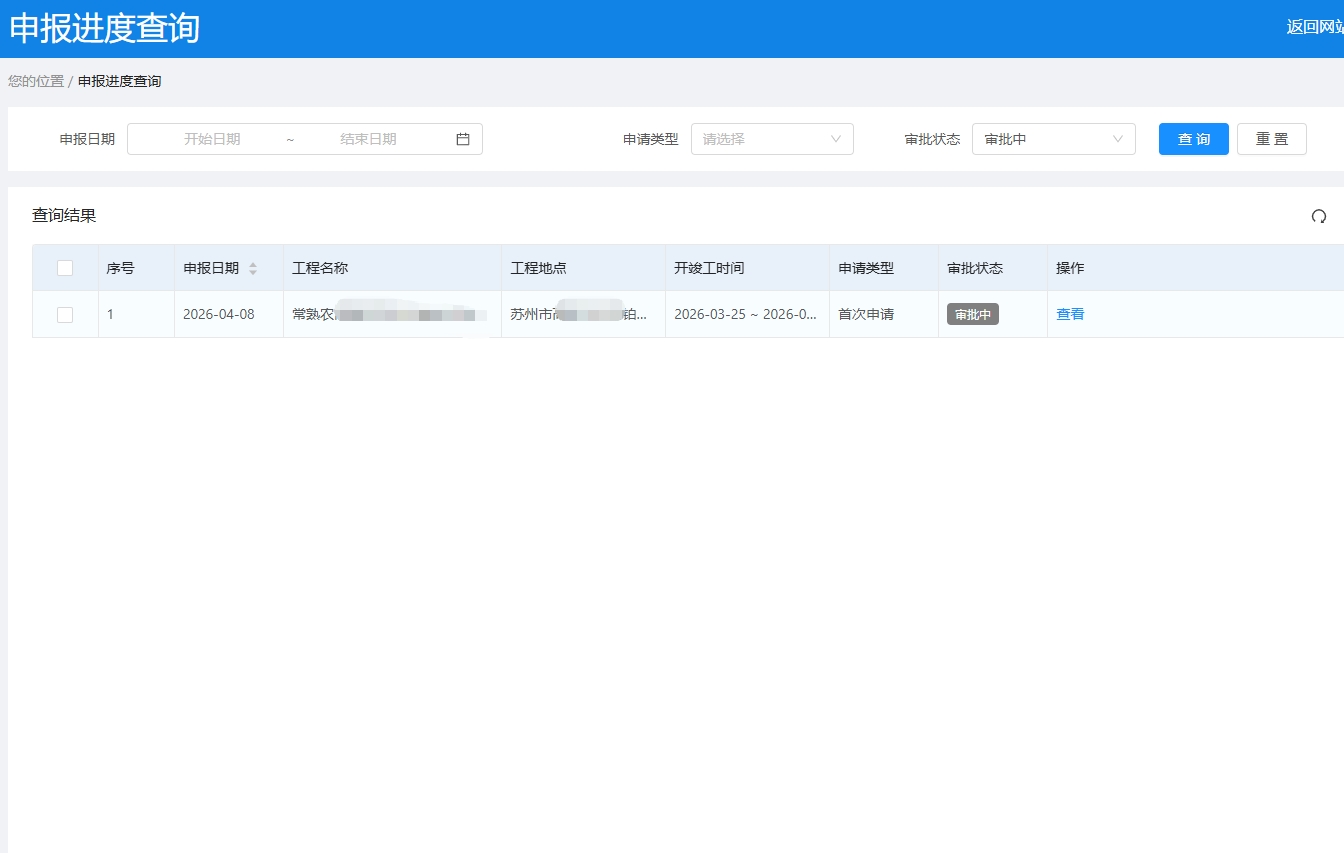Focus the 结束日期 input field
Screen dimensions: 1344x853
[x=368, y=139]
